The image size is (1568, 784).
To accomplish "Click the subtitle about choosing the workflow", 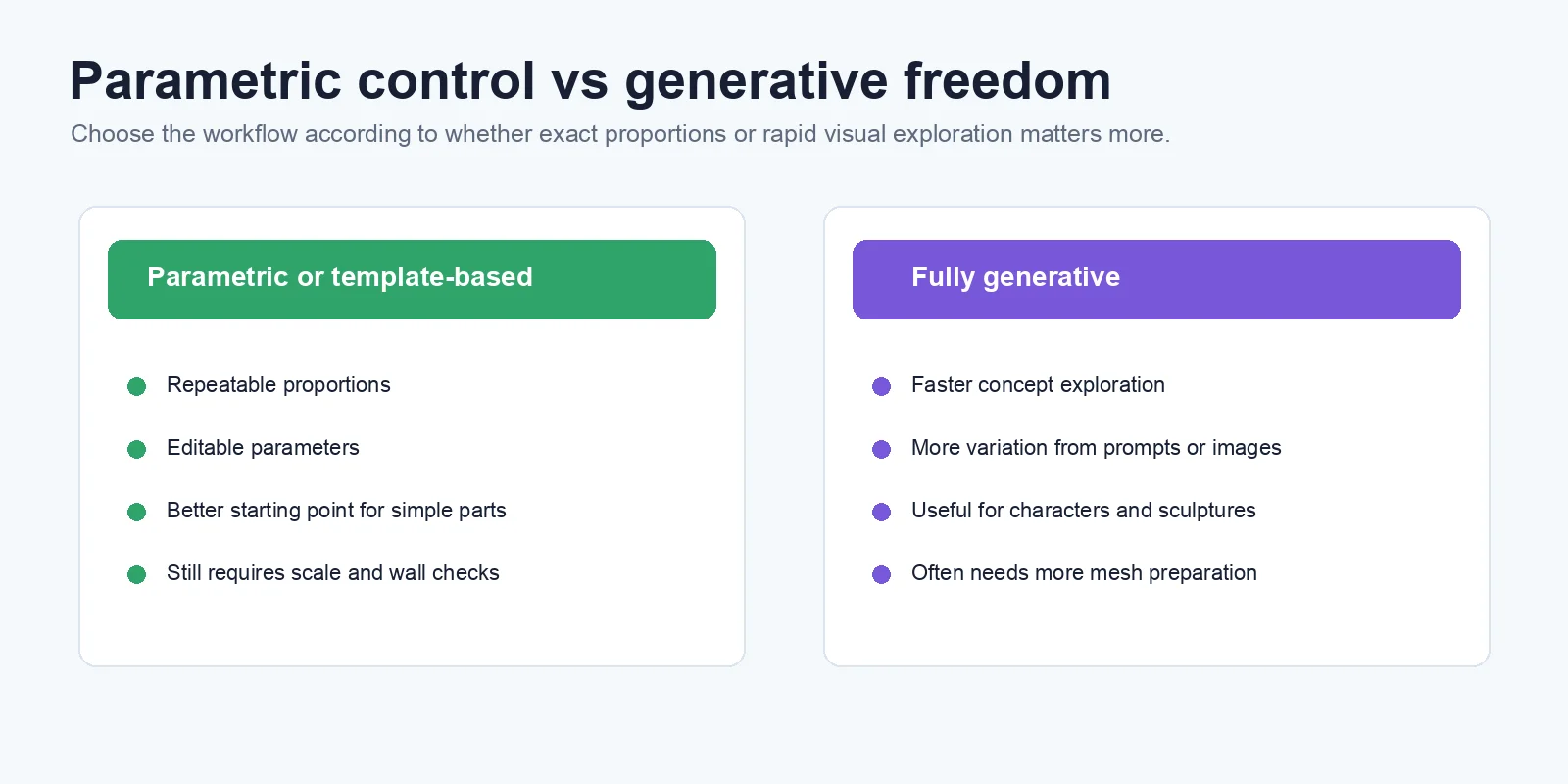I will 620,134.
